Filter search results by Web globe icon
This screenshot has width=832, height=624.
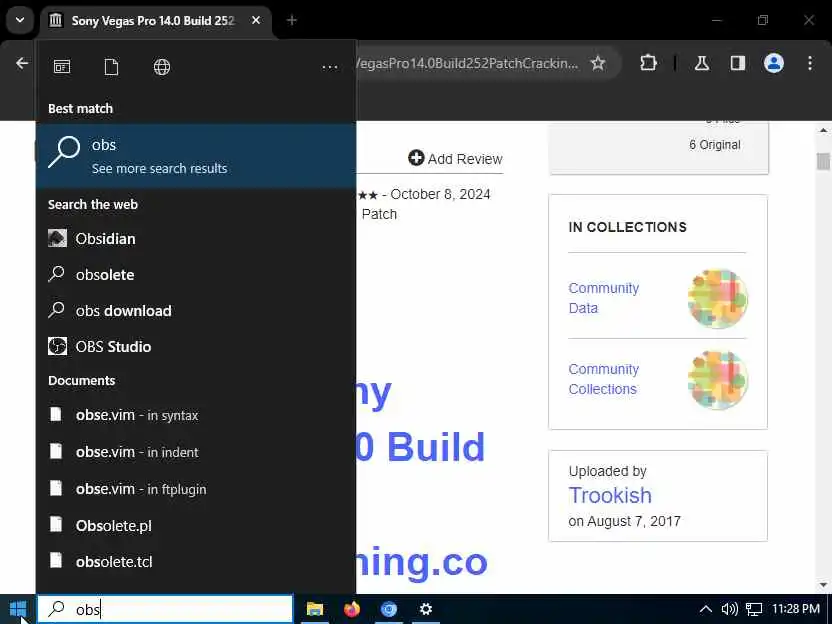point(162,67)
